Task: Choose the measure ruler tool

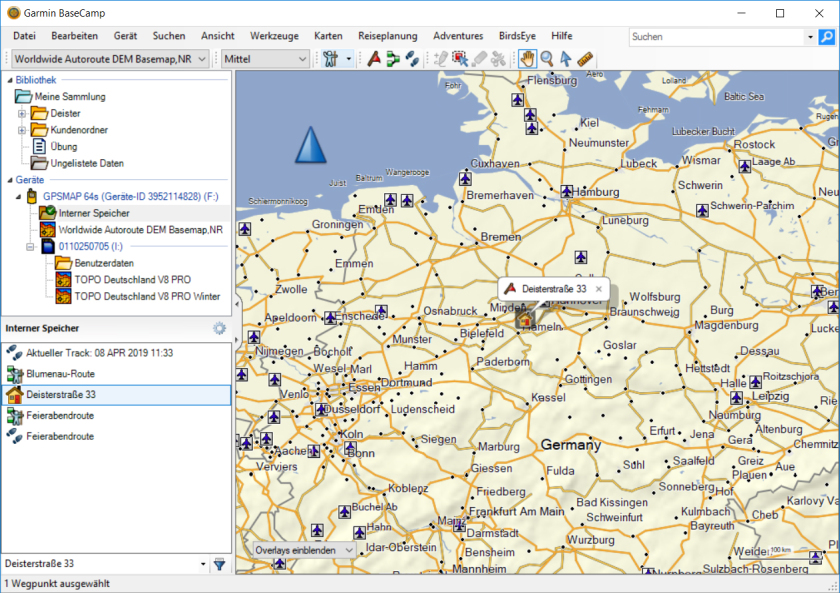Action: point(586,59)
